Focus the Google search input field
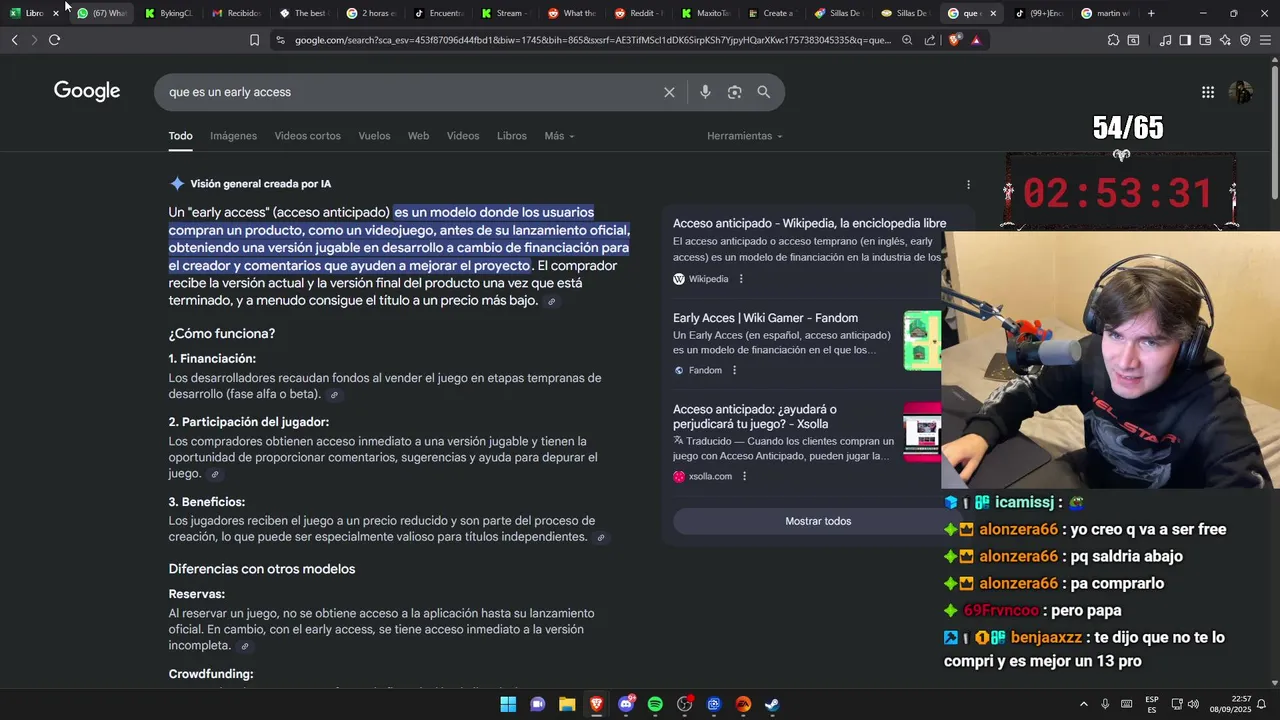The height and width of the screenshot is (720, 1280). (x=410, y=92)
